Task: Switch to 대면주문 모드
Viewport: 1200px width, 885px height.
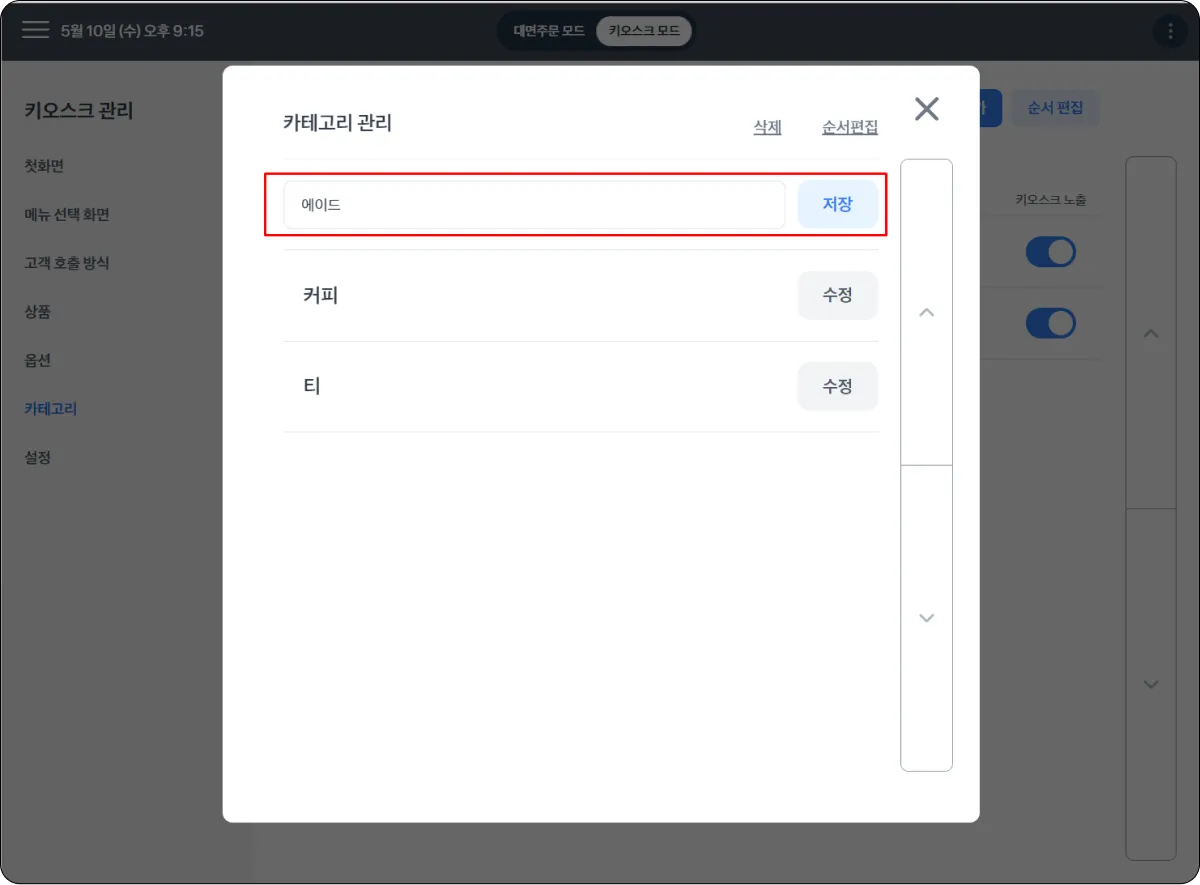Action: point(548,31)
